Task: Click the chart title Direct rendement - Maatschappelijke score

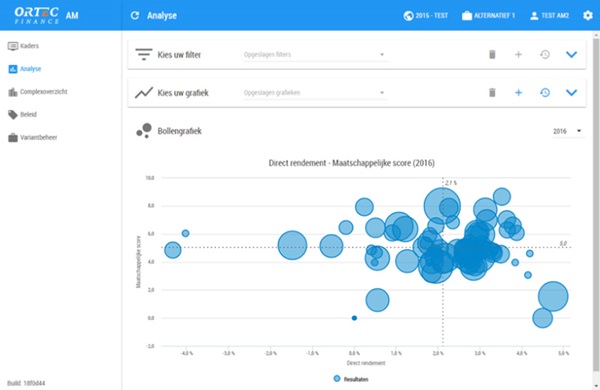Action: (x=351, y=163)
